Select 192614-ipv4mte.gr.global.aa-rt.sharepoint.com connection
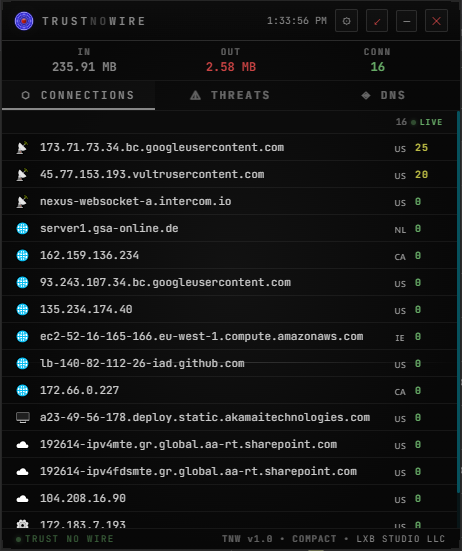Screen dimensions: 462x551 [229, 445]
